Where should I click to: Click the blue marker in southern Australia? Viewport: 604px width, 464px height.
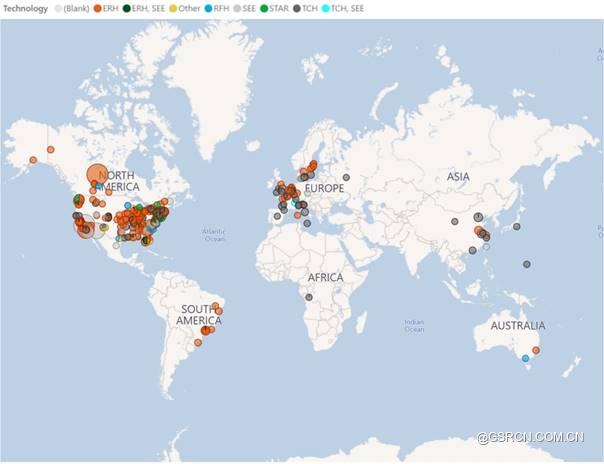524,358
